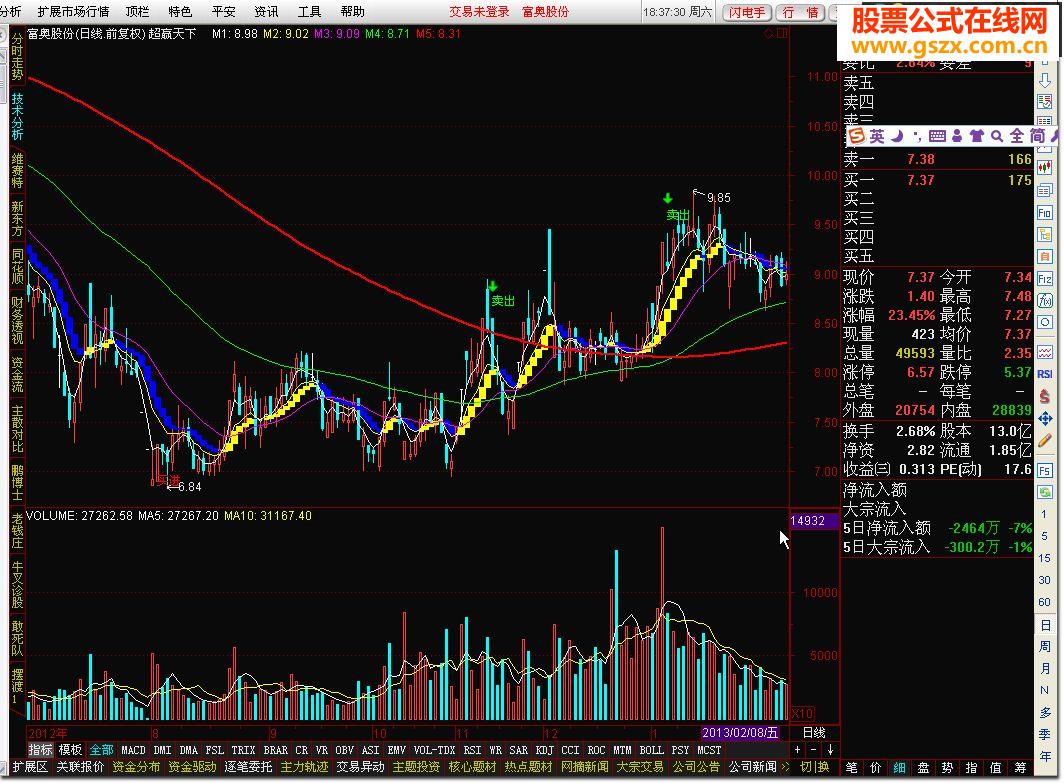Open the candlestick chart icon in right toolbar
The image size is (1064, 783).
click(1045, 168)
